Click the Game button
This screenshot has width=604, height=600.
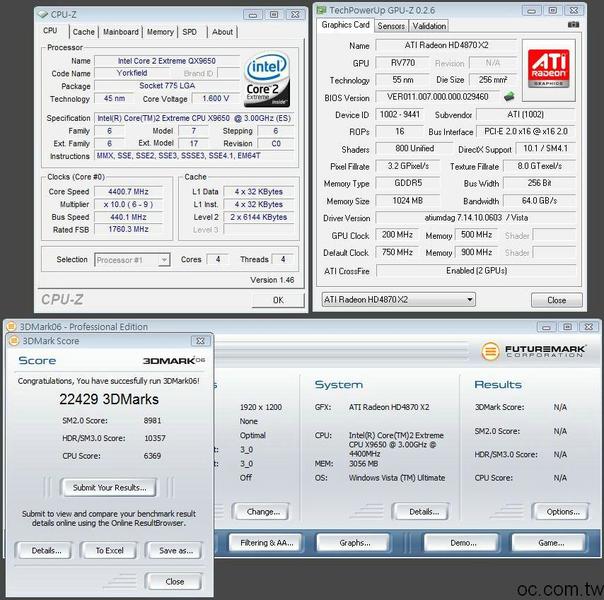(x=550, y=543)
